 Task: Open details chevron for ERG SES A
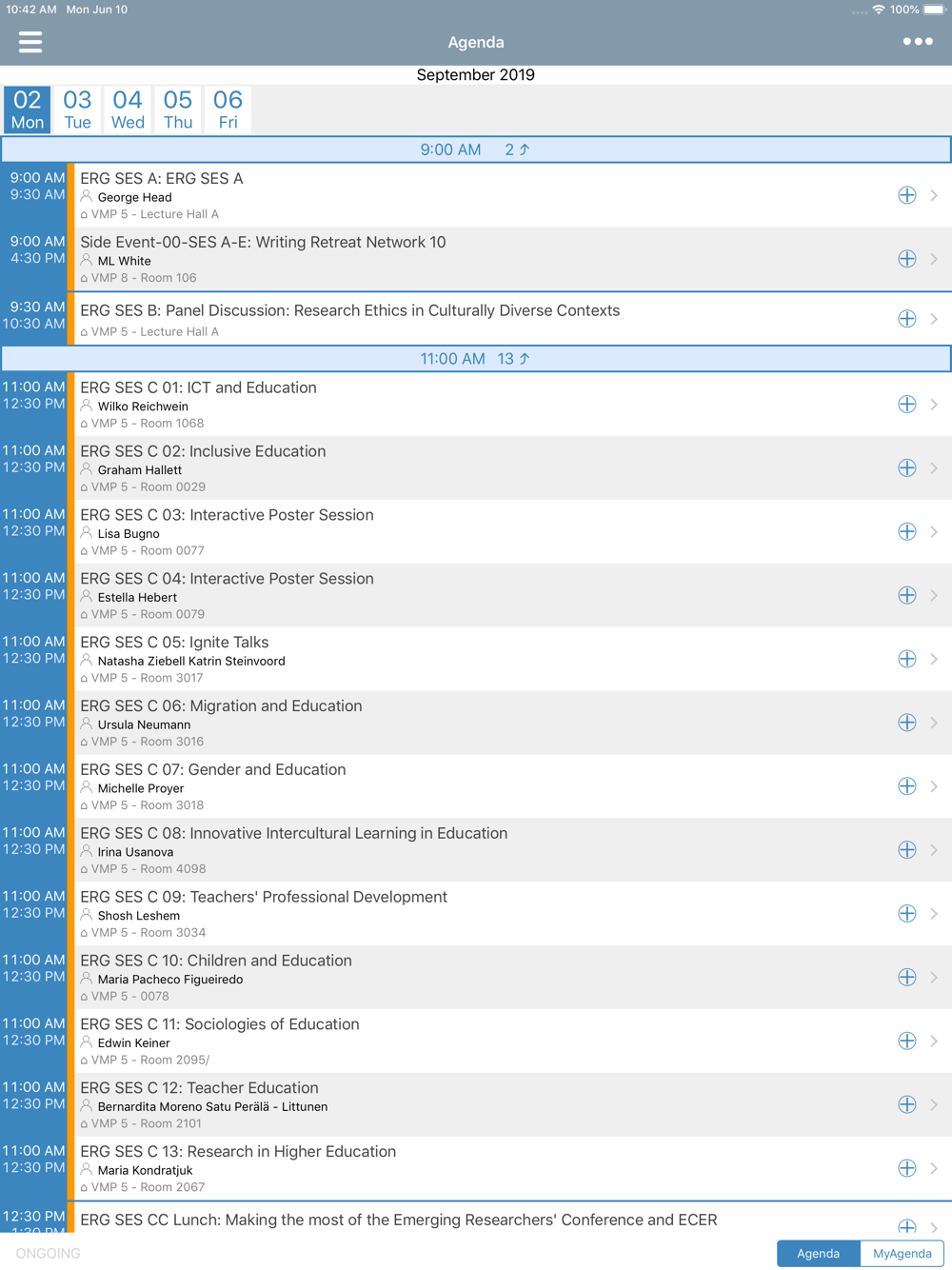point(934,195)
